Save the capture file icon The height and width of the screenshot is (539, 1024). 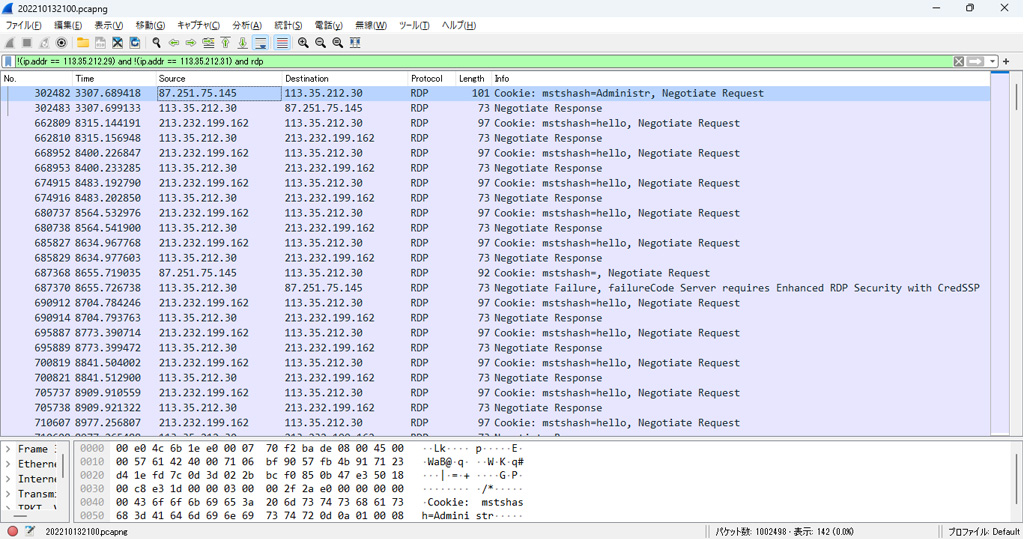(100, 42)
